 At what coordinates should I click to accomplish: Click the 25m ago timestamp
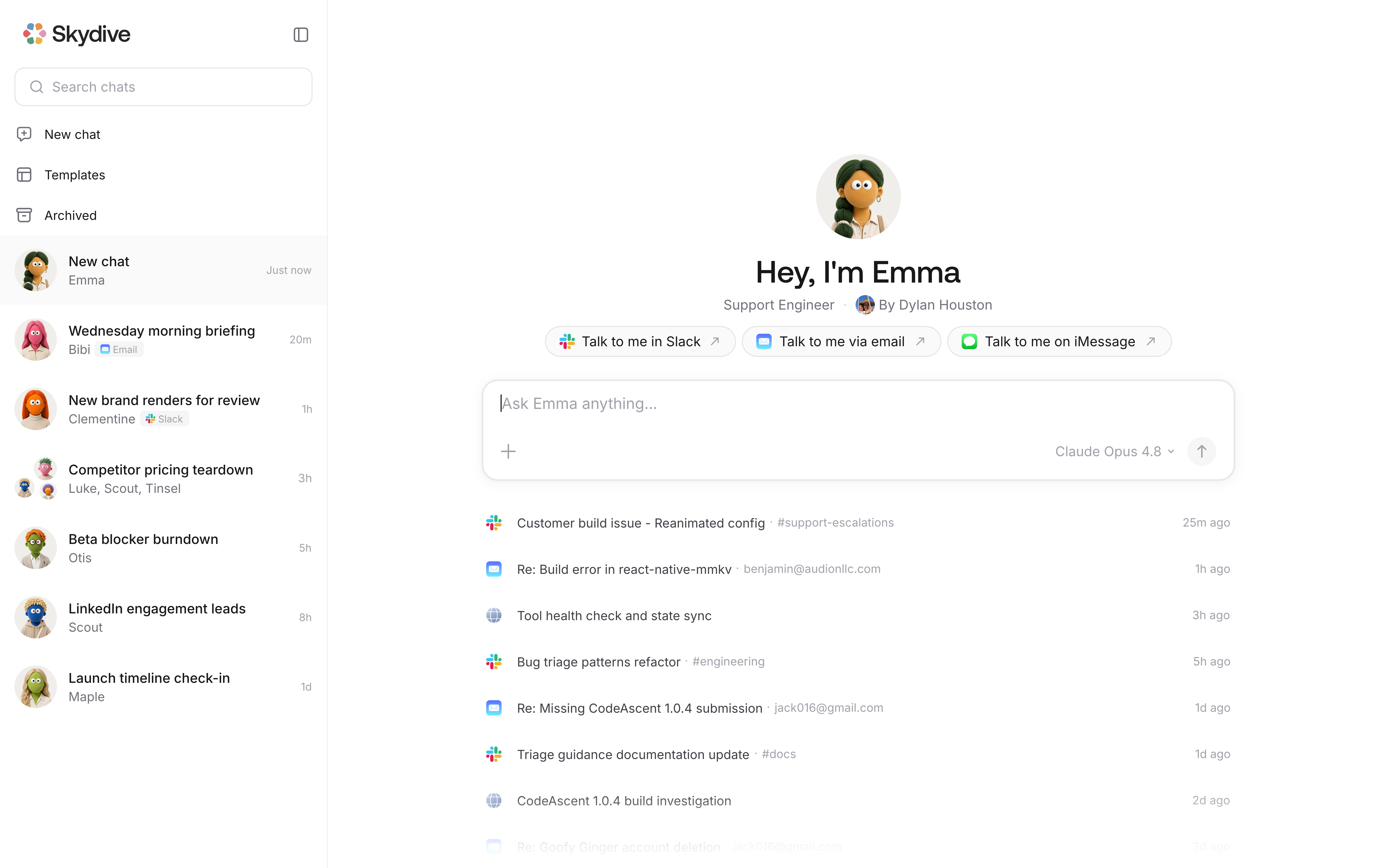point(1206,523)
